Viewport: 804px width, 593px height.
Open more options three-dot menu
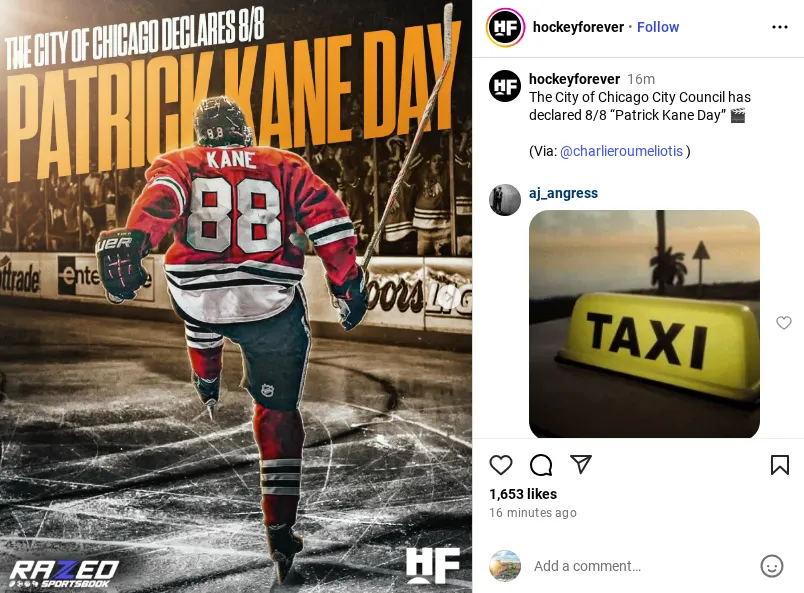point(779,27)
